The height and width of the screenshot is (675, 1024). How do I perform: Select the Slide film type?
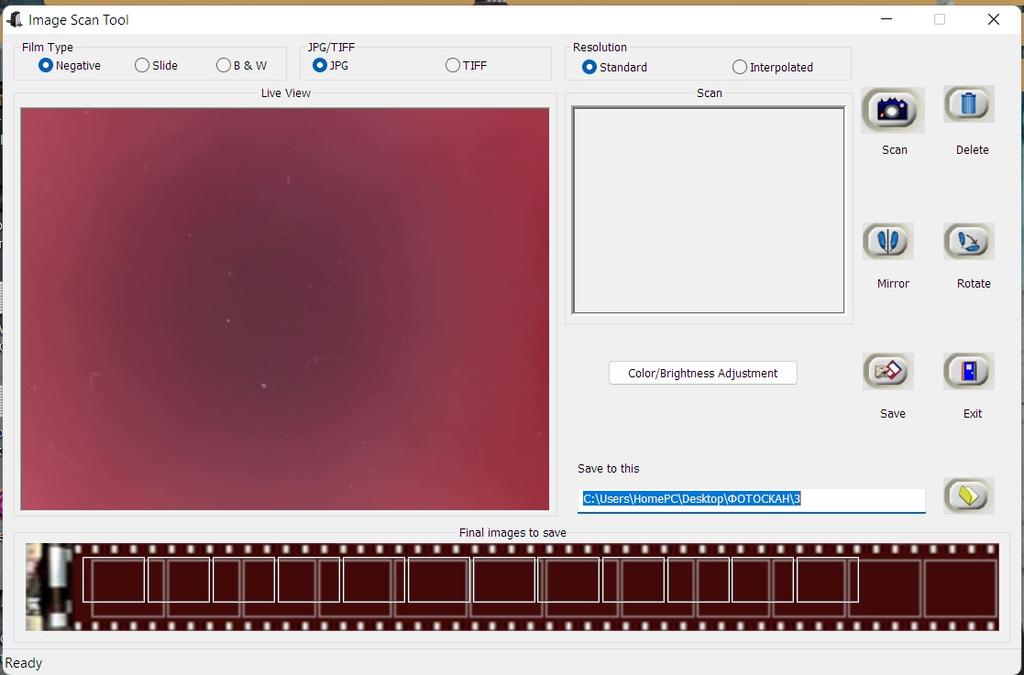coord(142,65)
